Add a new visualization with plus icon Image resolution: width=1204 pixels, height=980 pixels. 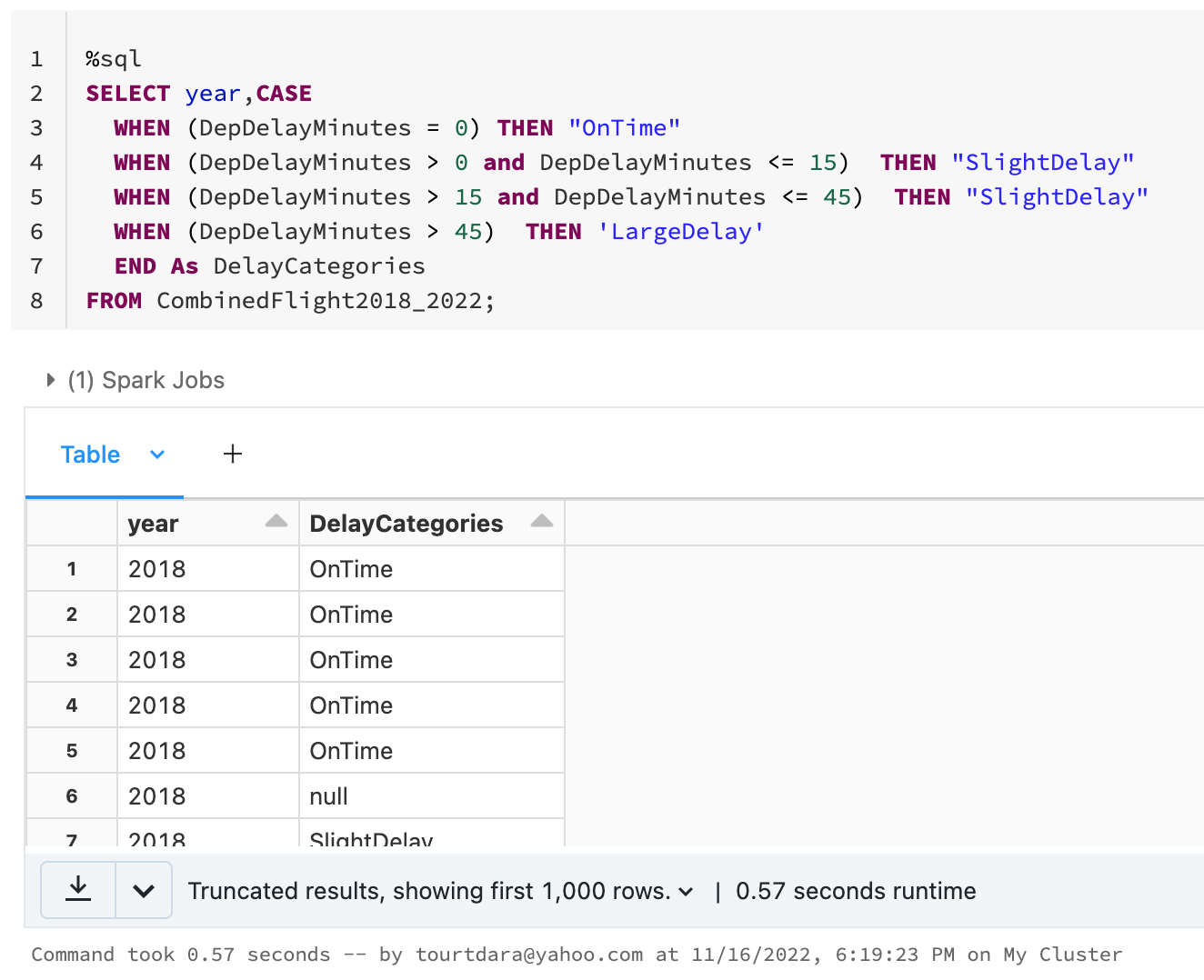coord(233,454)
